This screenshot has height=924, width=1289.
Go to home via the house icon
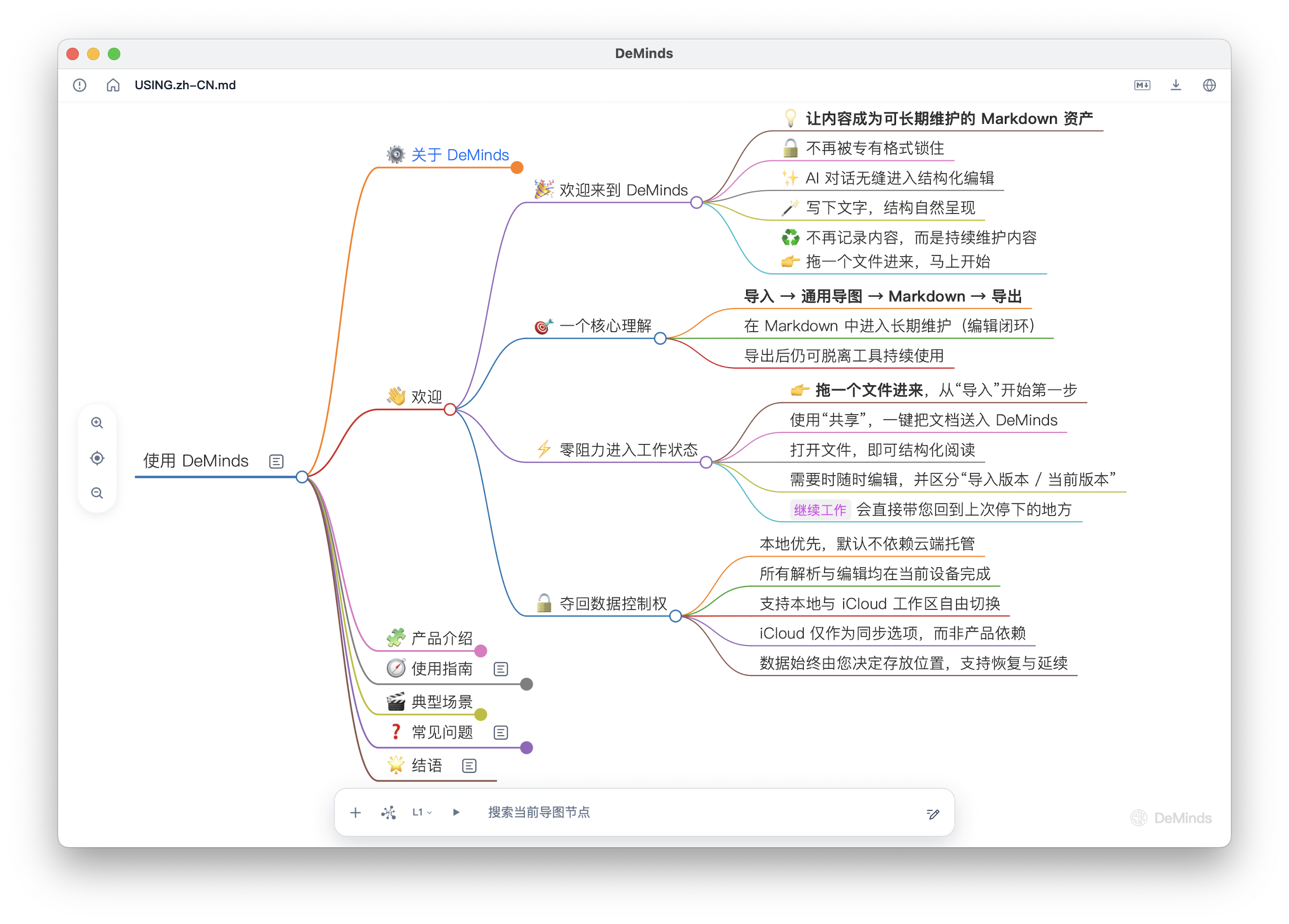113,85
